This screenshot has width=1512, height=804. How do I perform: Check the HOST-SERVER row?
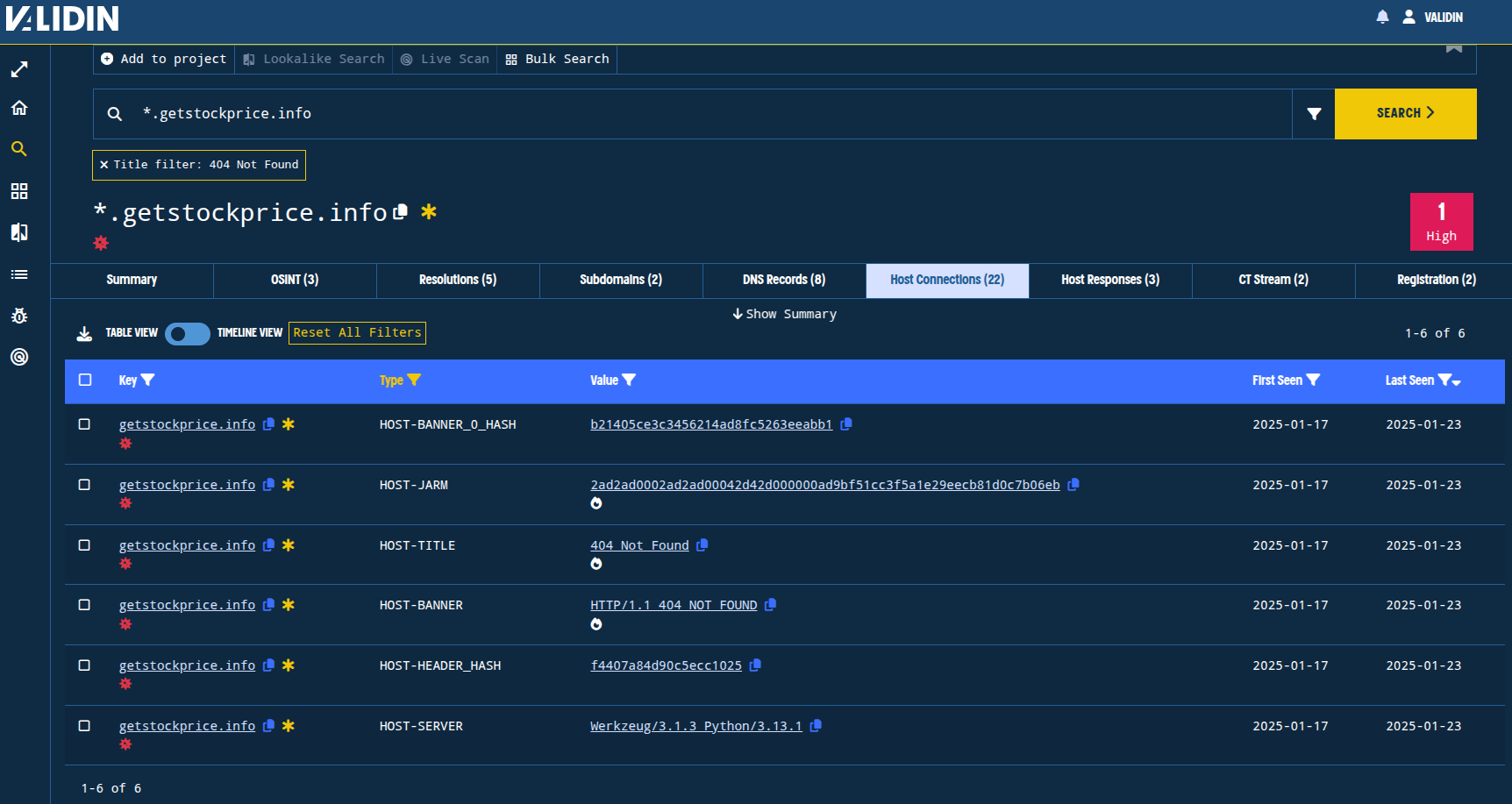[x=84, y=726]
